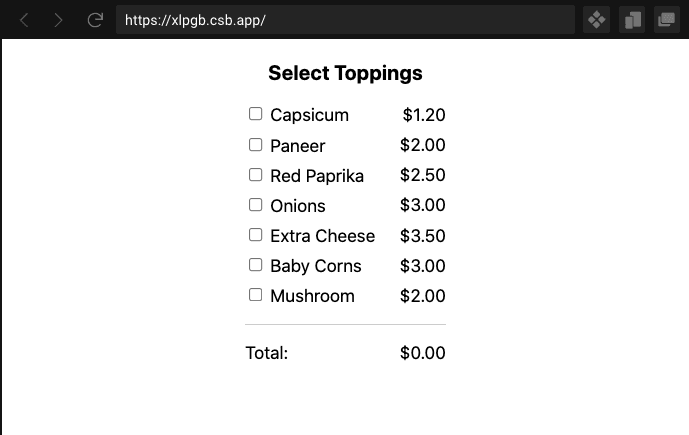Click the Extra Cheese label
This screenshot has width=689, height=435.
(x=322, y=236)
